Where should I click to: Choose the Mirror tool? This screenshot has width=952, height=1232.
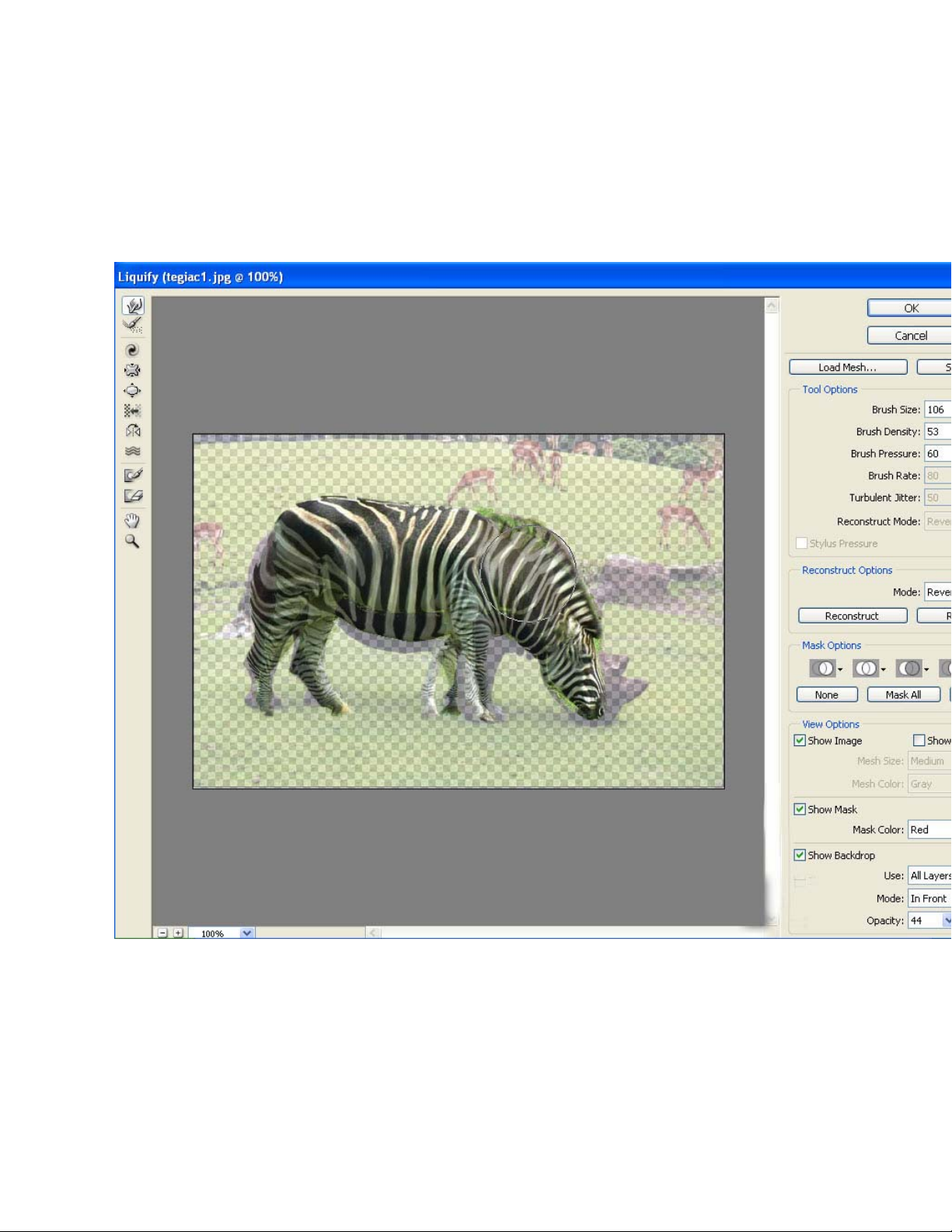(x=133, y=431)
